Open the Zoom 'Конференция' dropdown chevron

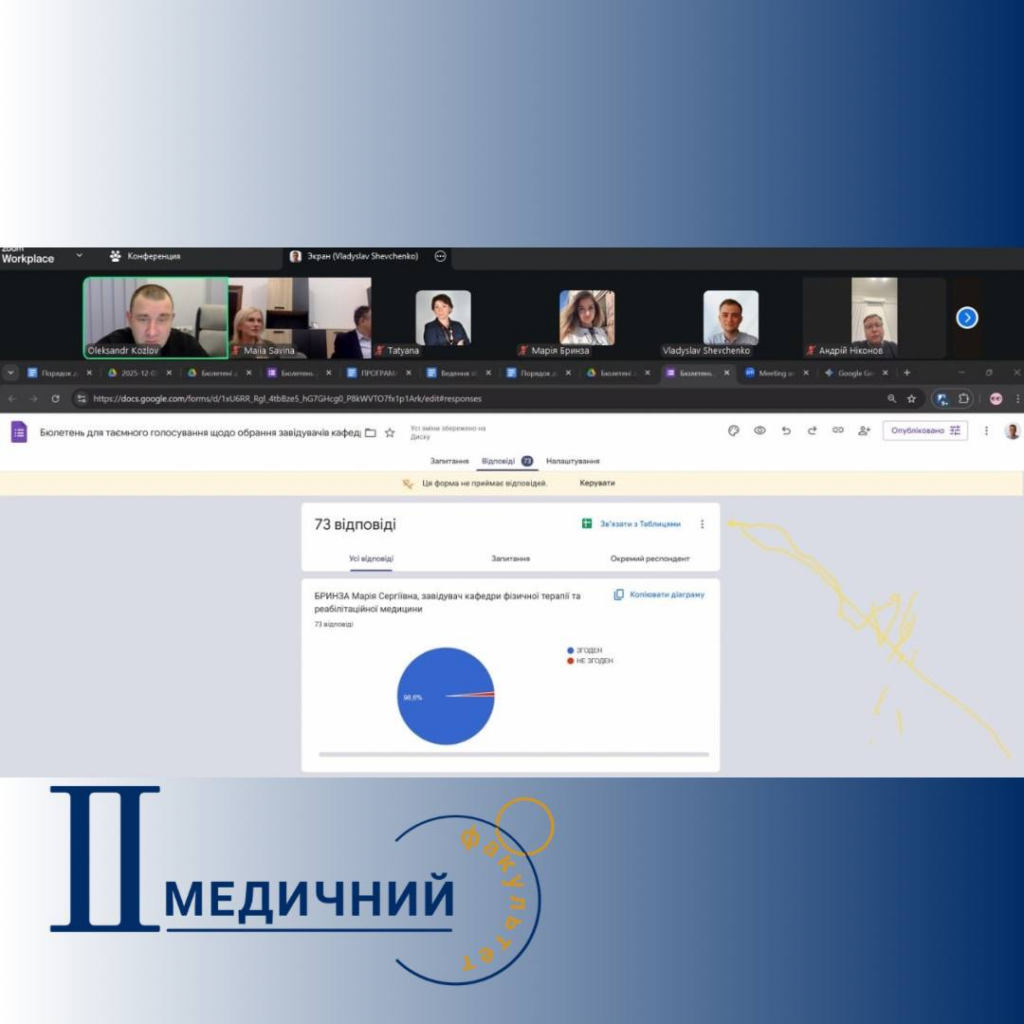tap(80, 255)
